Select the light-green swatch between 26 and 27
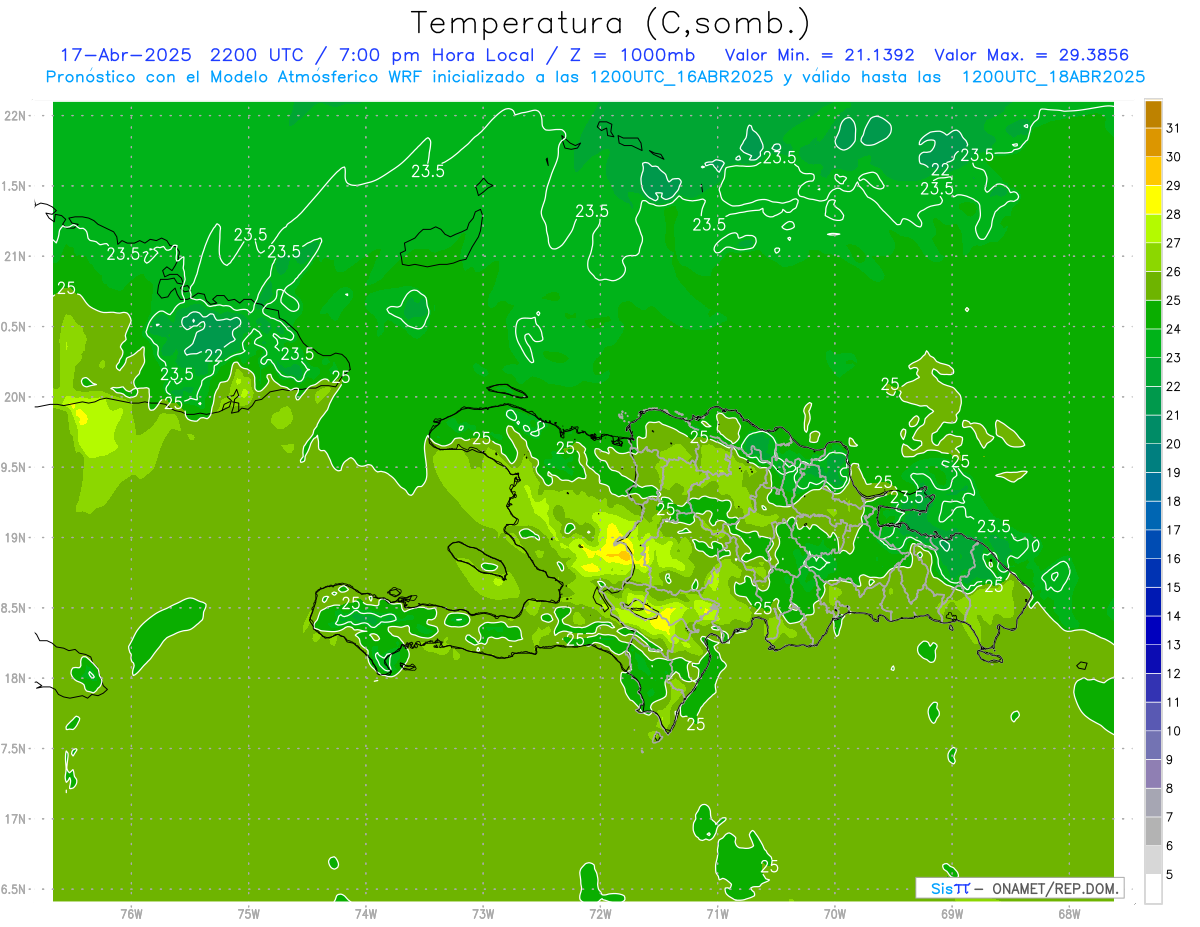 tap(1153, 257)
